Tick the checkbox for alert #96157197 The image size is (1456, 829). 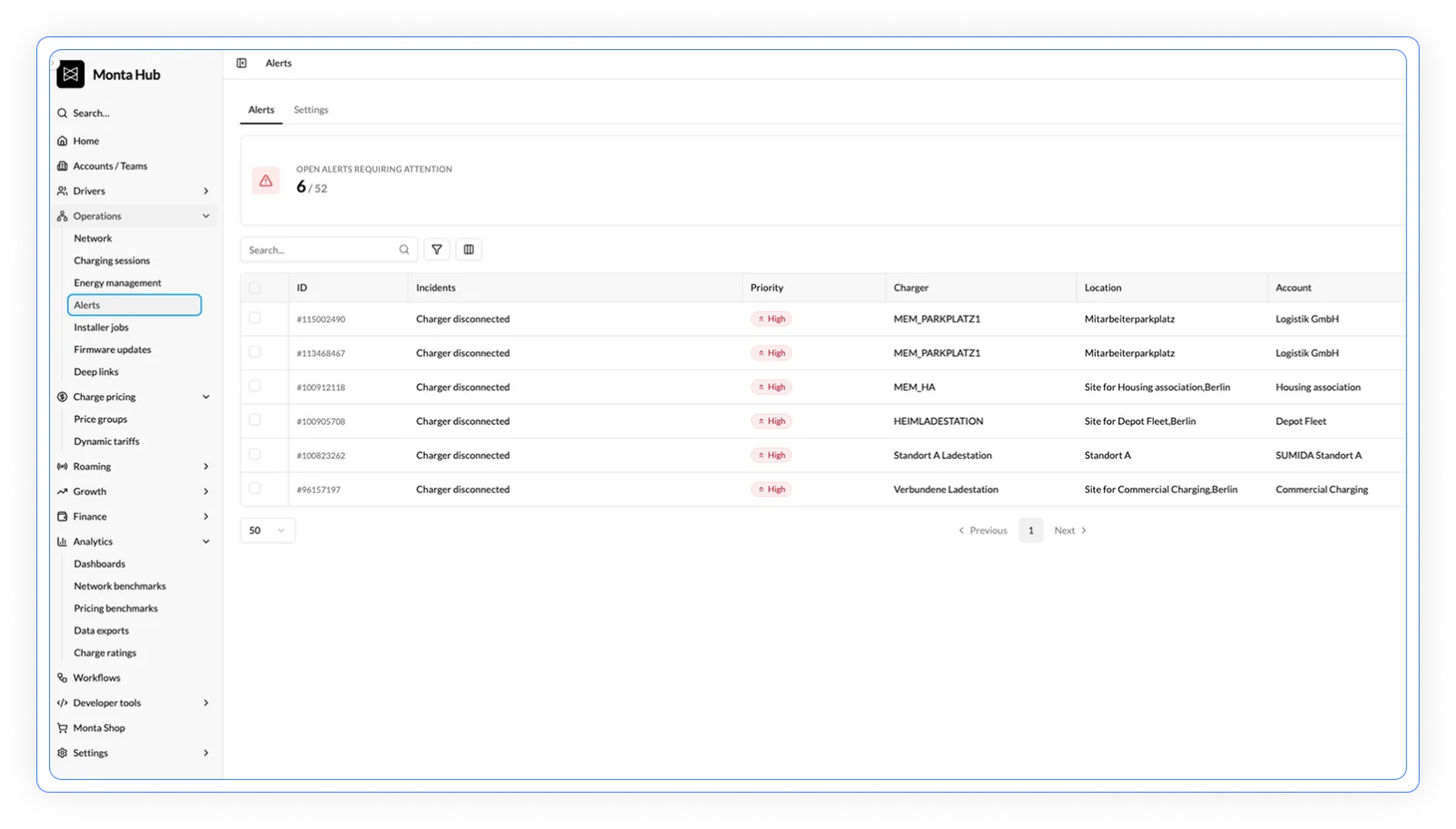(x=255, y=489)
